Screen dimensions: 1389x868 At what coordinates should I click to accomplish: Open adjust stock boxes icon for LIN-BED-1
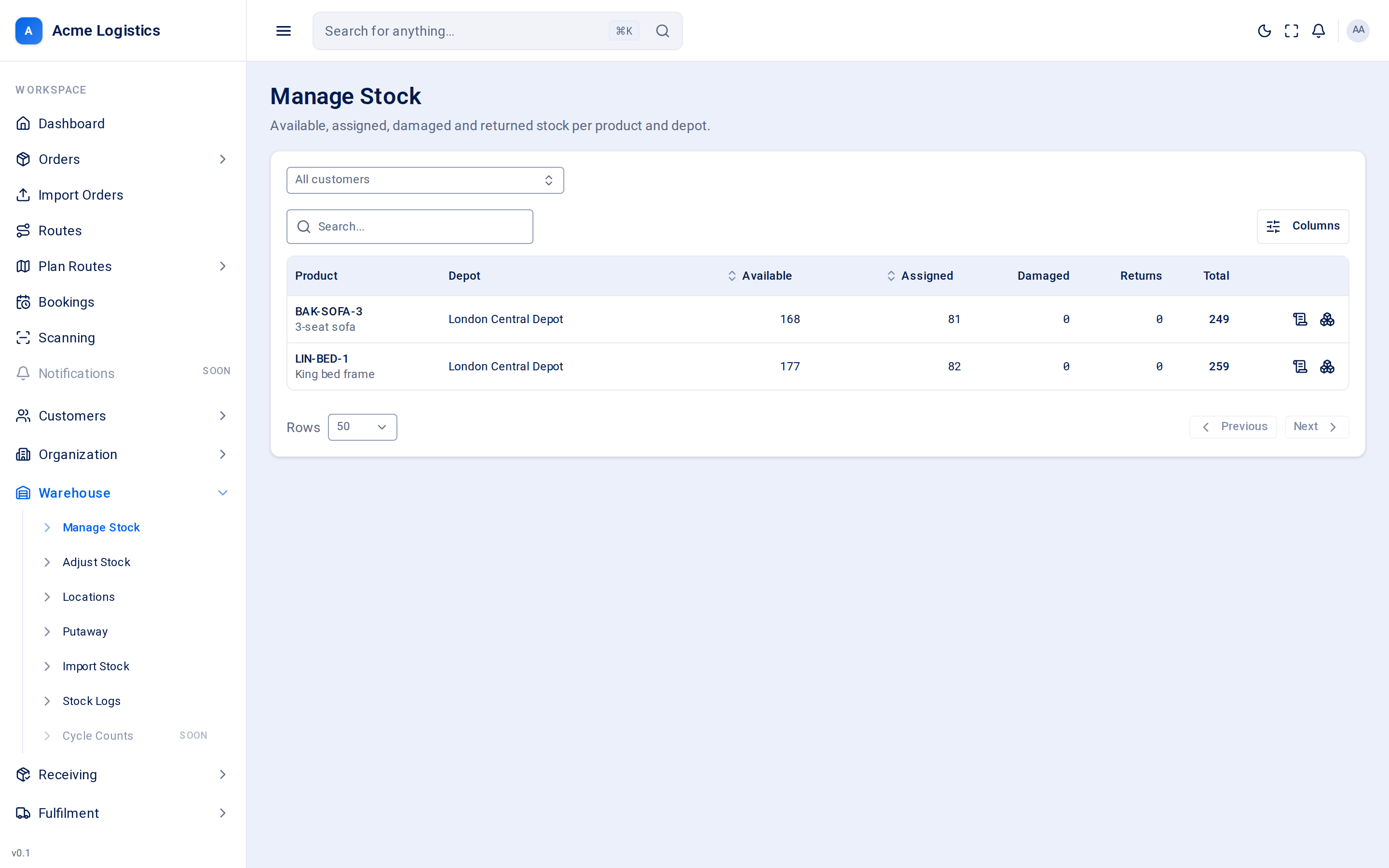pyautogui.click(x=1327, y=366)
